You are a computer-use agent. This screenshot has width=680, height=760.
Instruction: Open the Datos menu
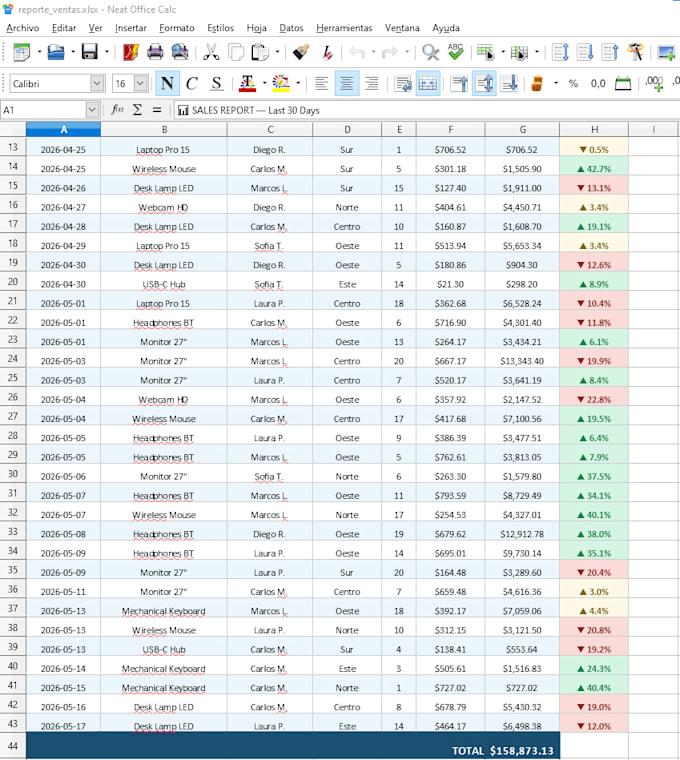coord(291,28)
